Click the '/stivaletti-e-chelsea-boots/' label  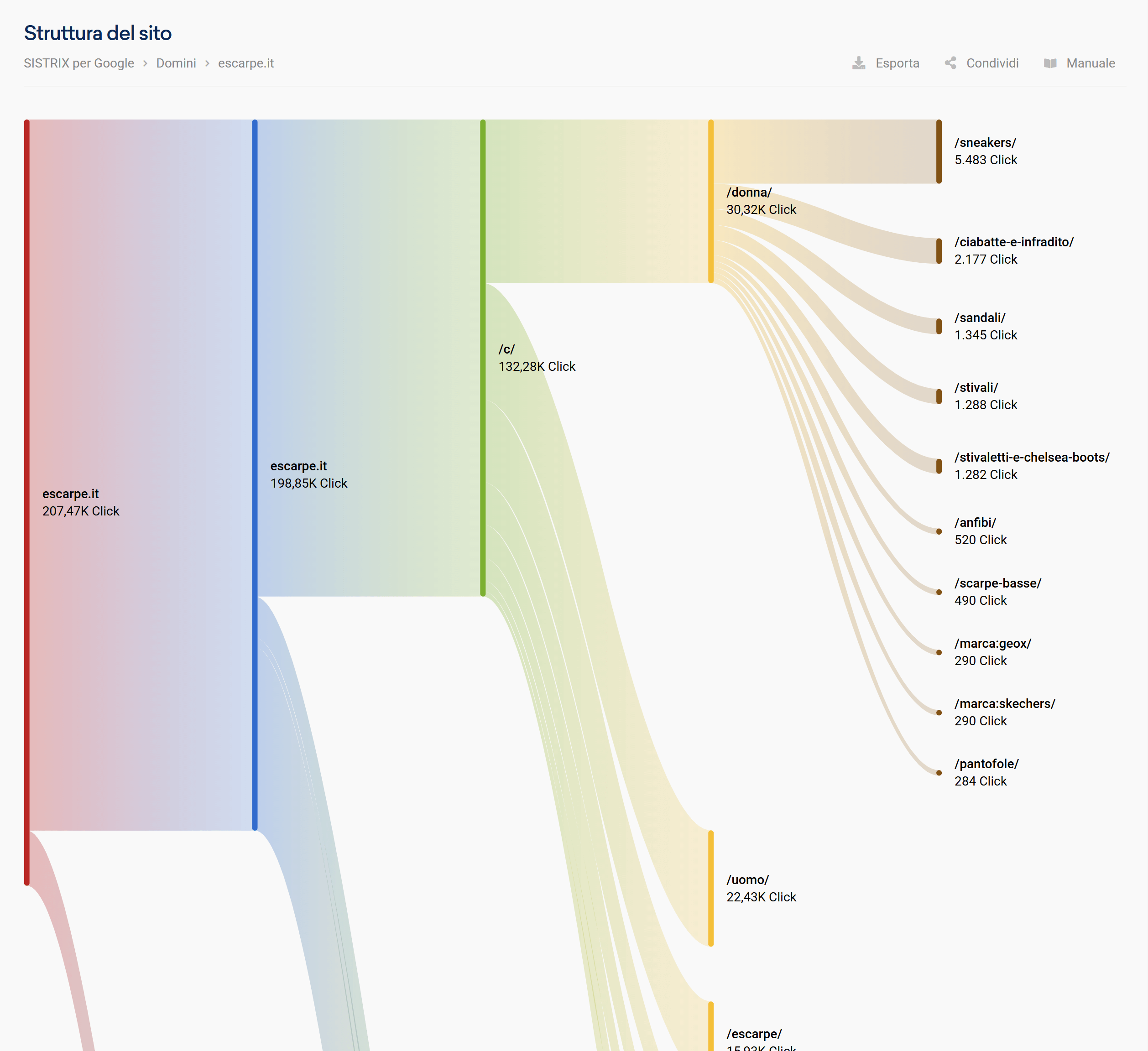pos(1032,457)
